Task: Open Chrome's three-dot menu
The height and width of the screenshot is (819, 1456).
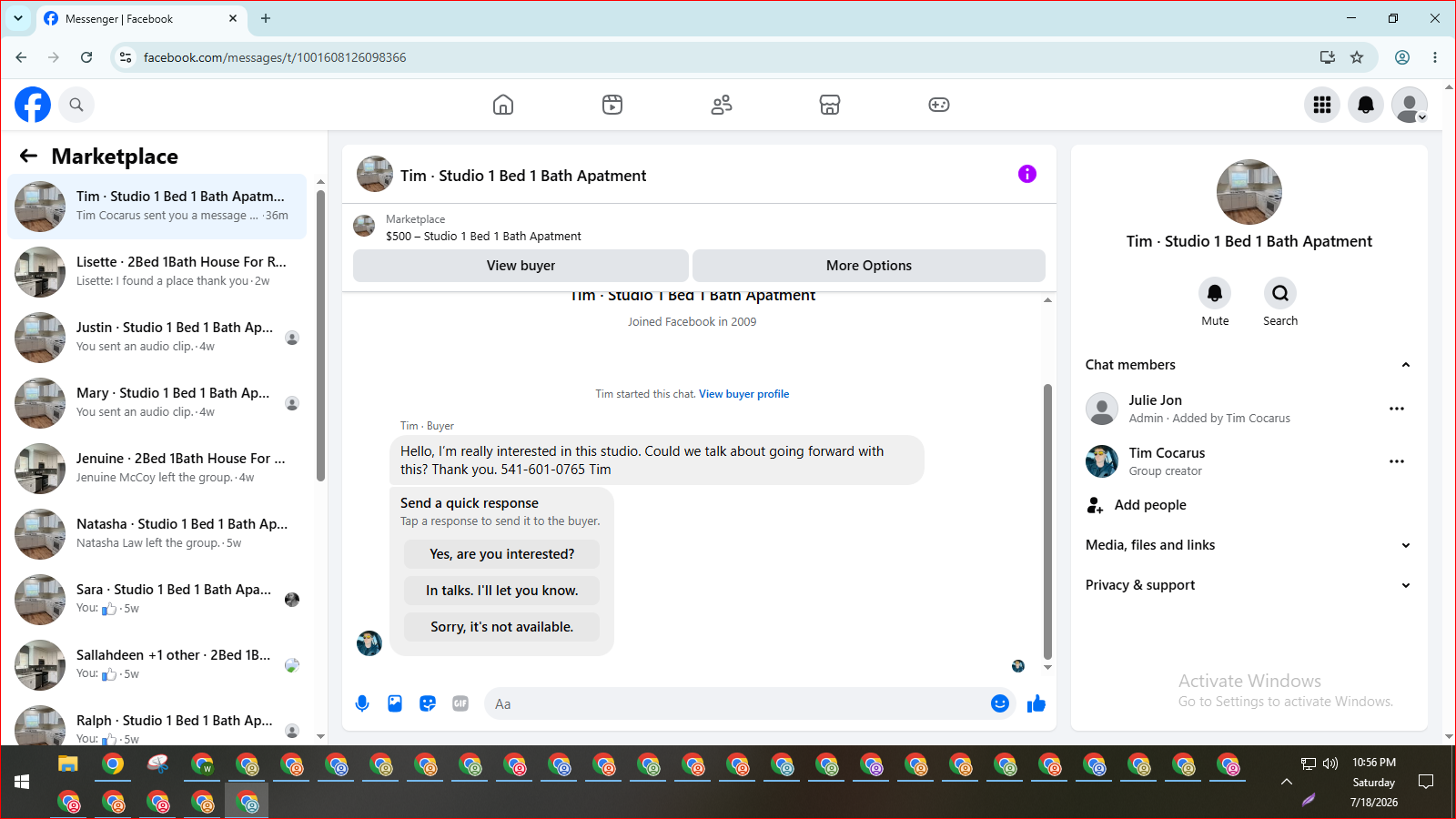Action: (1435, 57)
